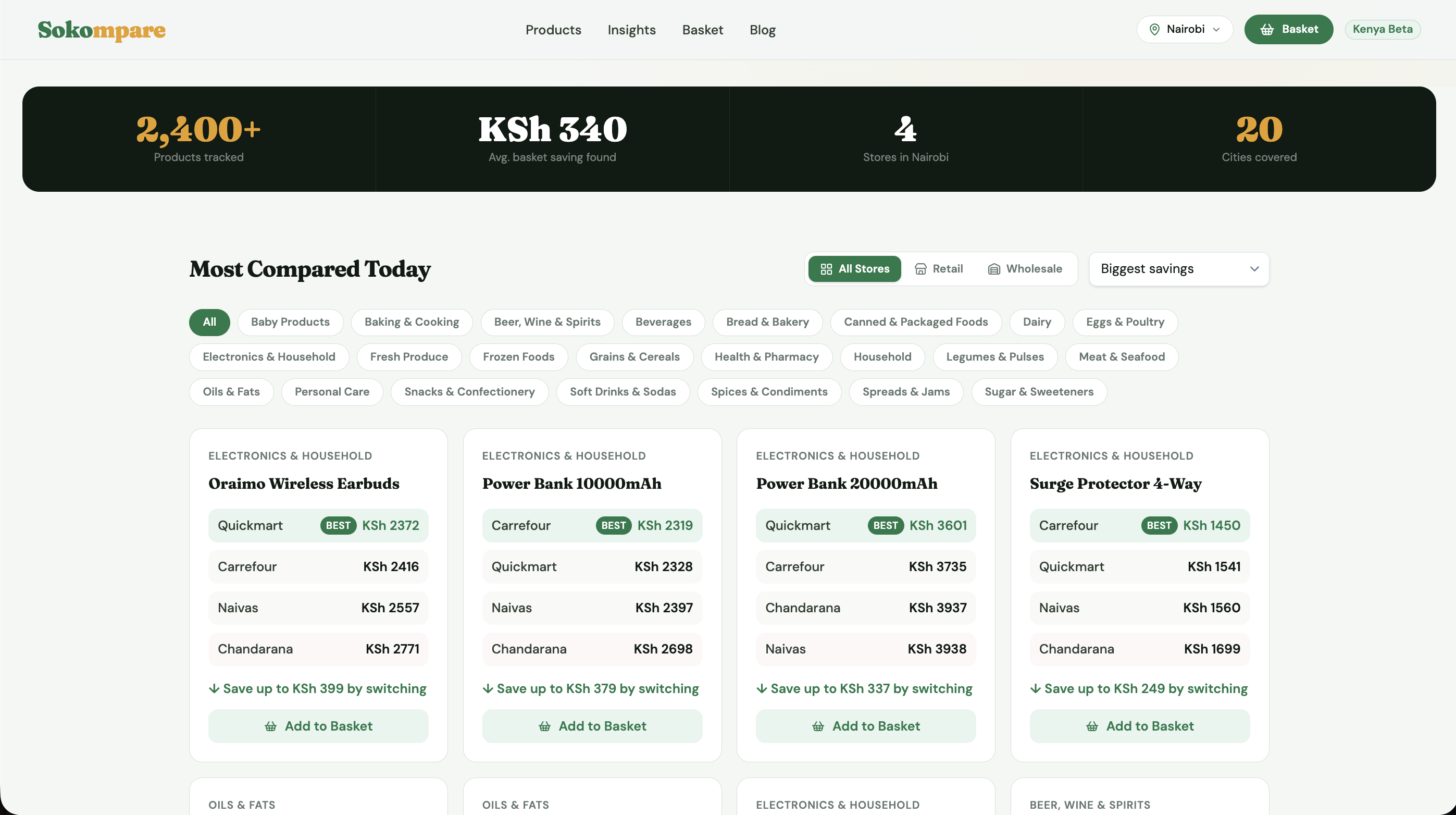
Task: Filter by Dairy category
Action: click(x=1037, y=323)
